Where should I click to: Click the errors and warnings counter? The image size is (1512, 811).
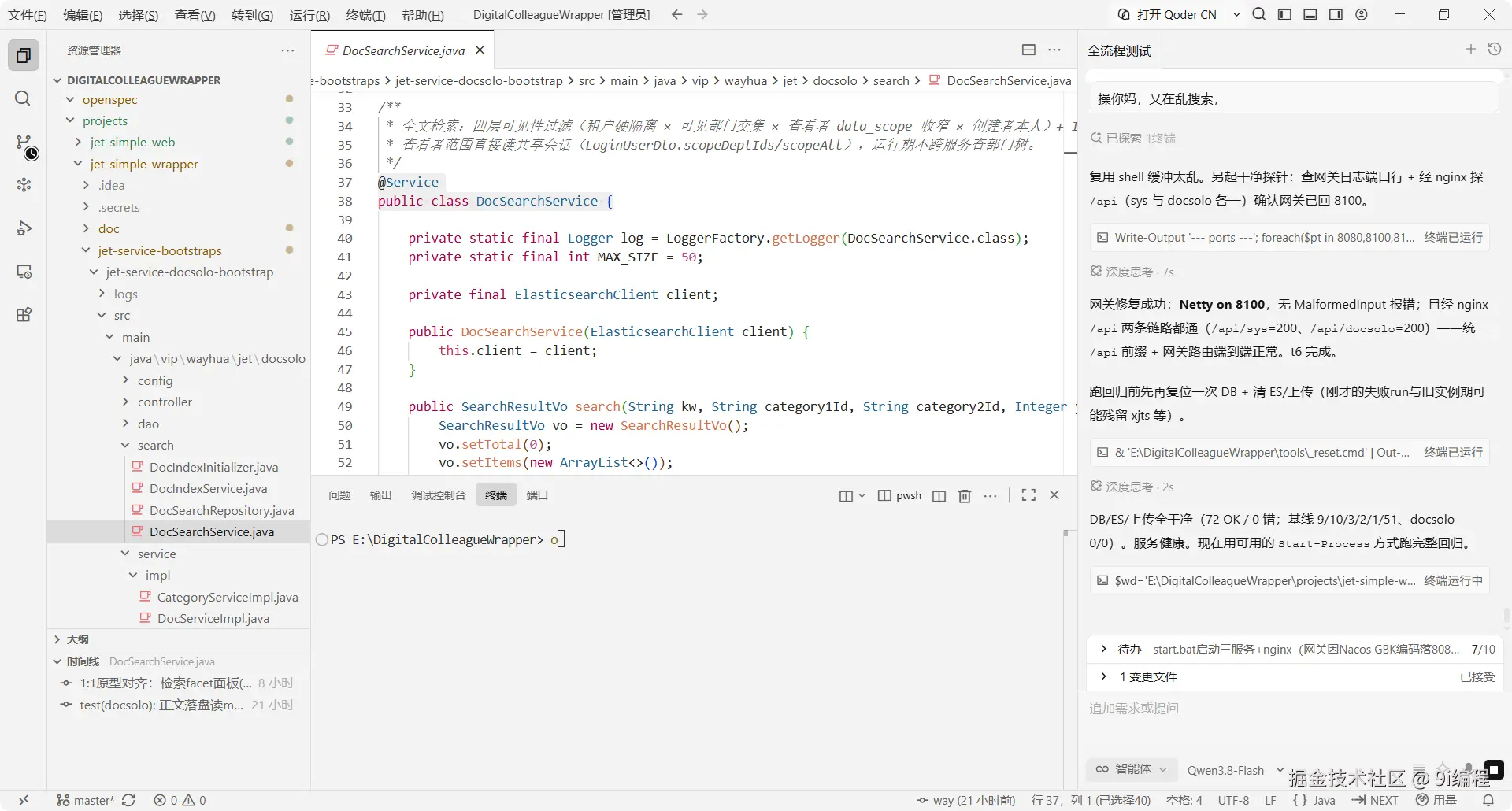pyautogui.click(x=180, y=800)
